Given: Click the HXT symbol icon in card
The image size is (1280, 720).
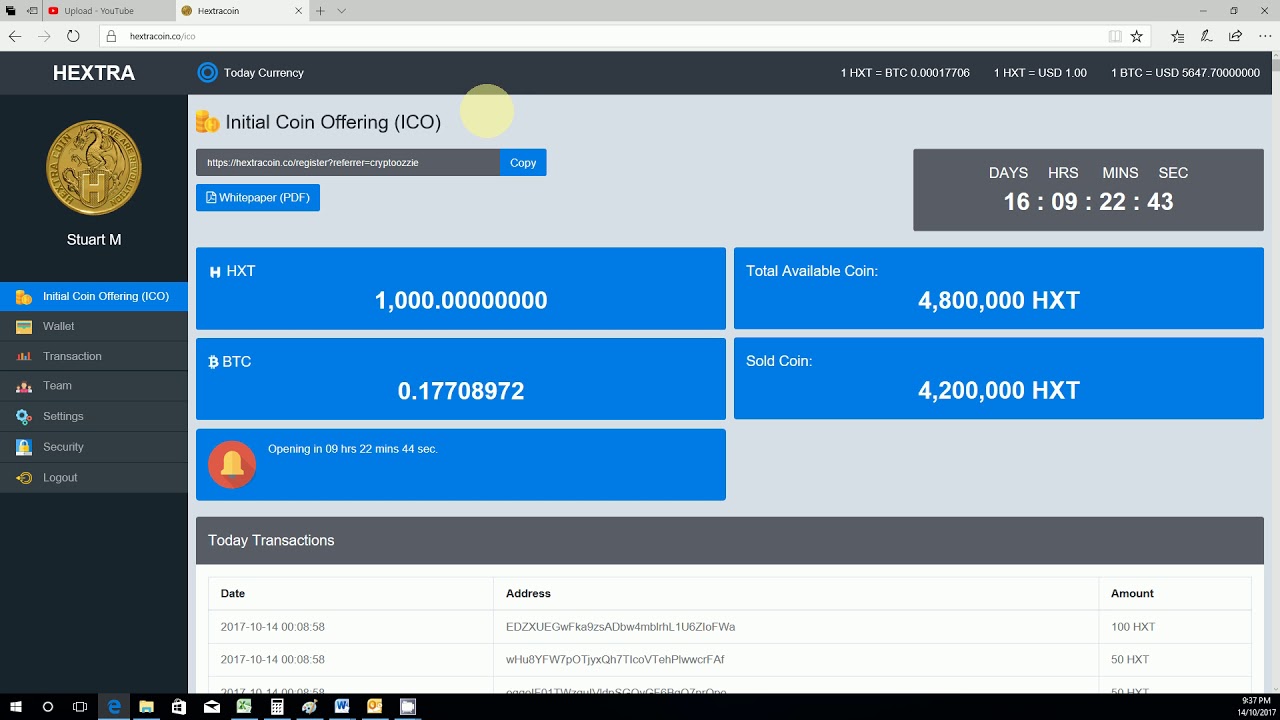Looking at the screenshot, I should tap(214, 272).
